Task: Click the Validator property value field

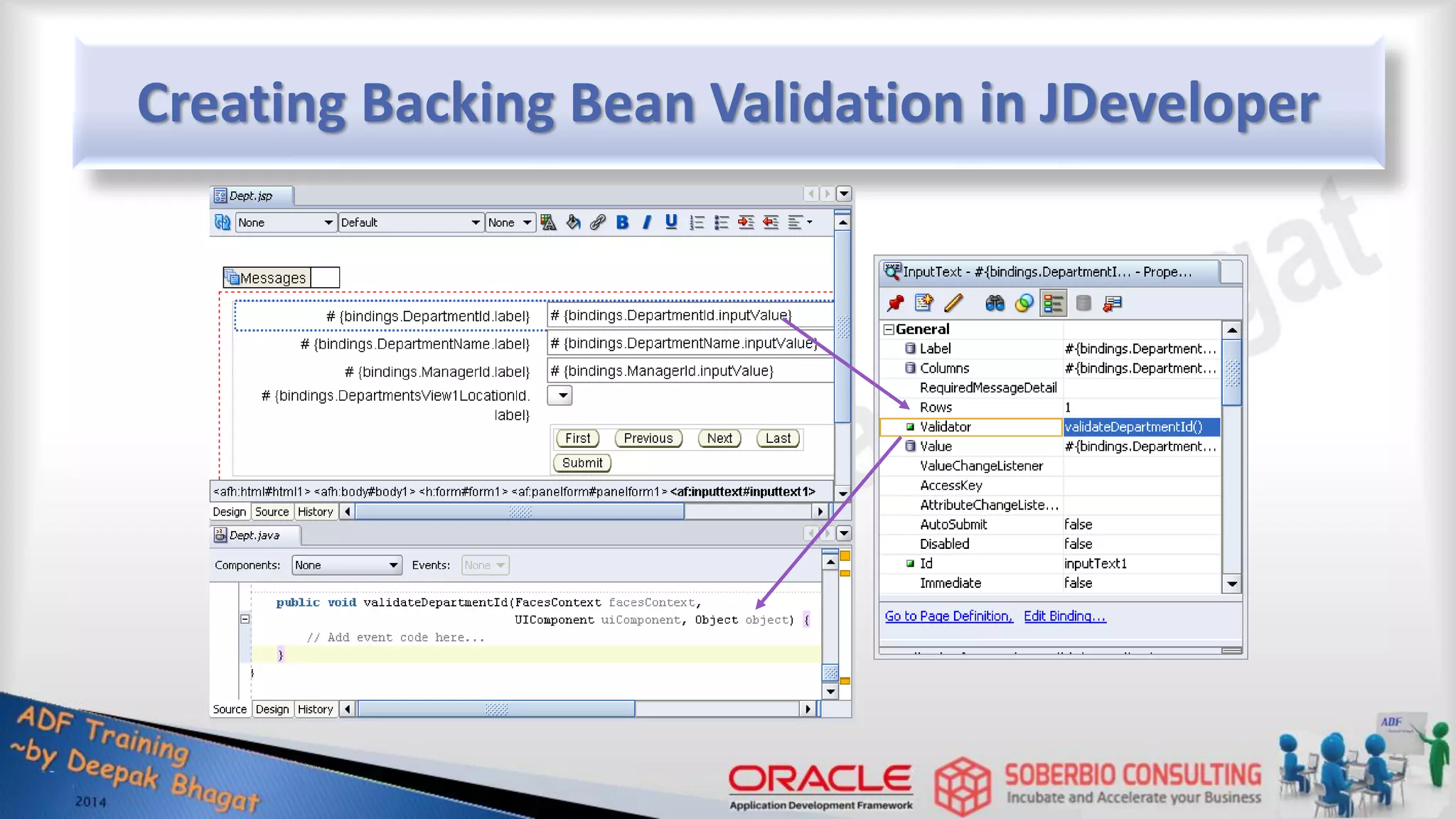Action: pos(1140,427)
